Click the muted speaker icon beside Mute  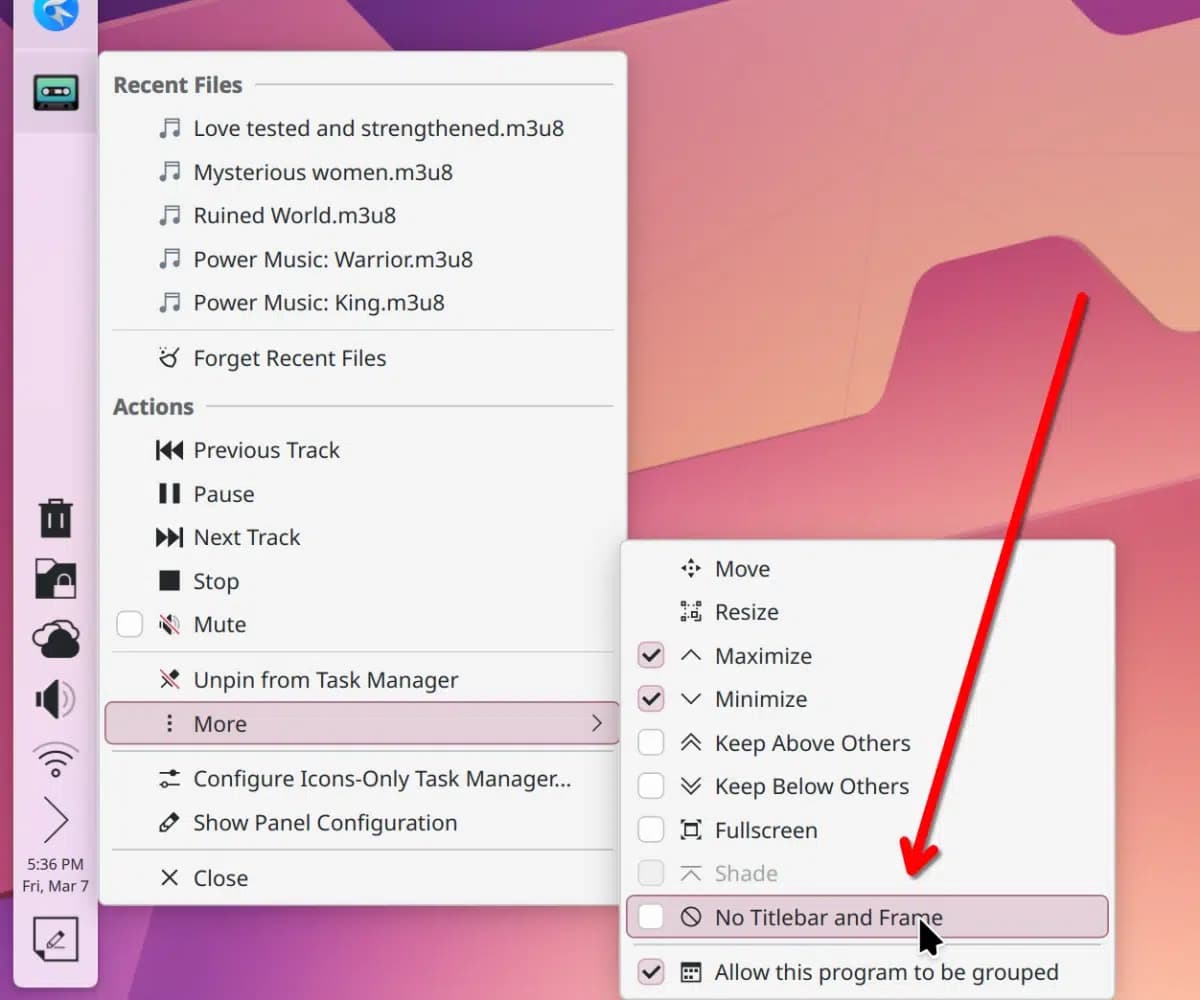pyautogui.click(x=170, y=625)
